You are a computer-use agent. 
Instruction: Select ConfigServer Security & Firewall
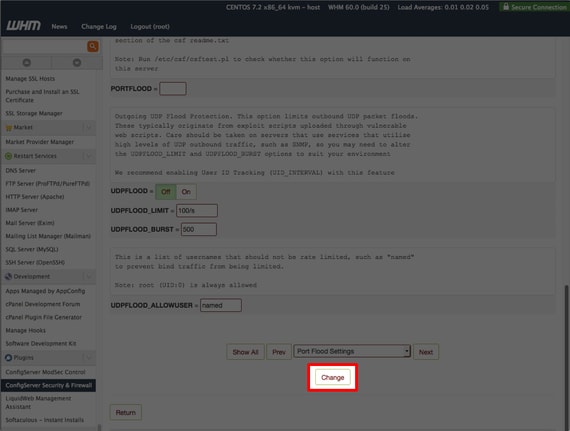48,386
